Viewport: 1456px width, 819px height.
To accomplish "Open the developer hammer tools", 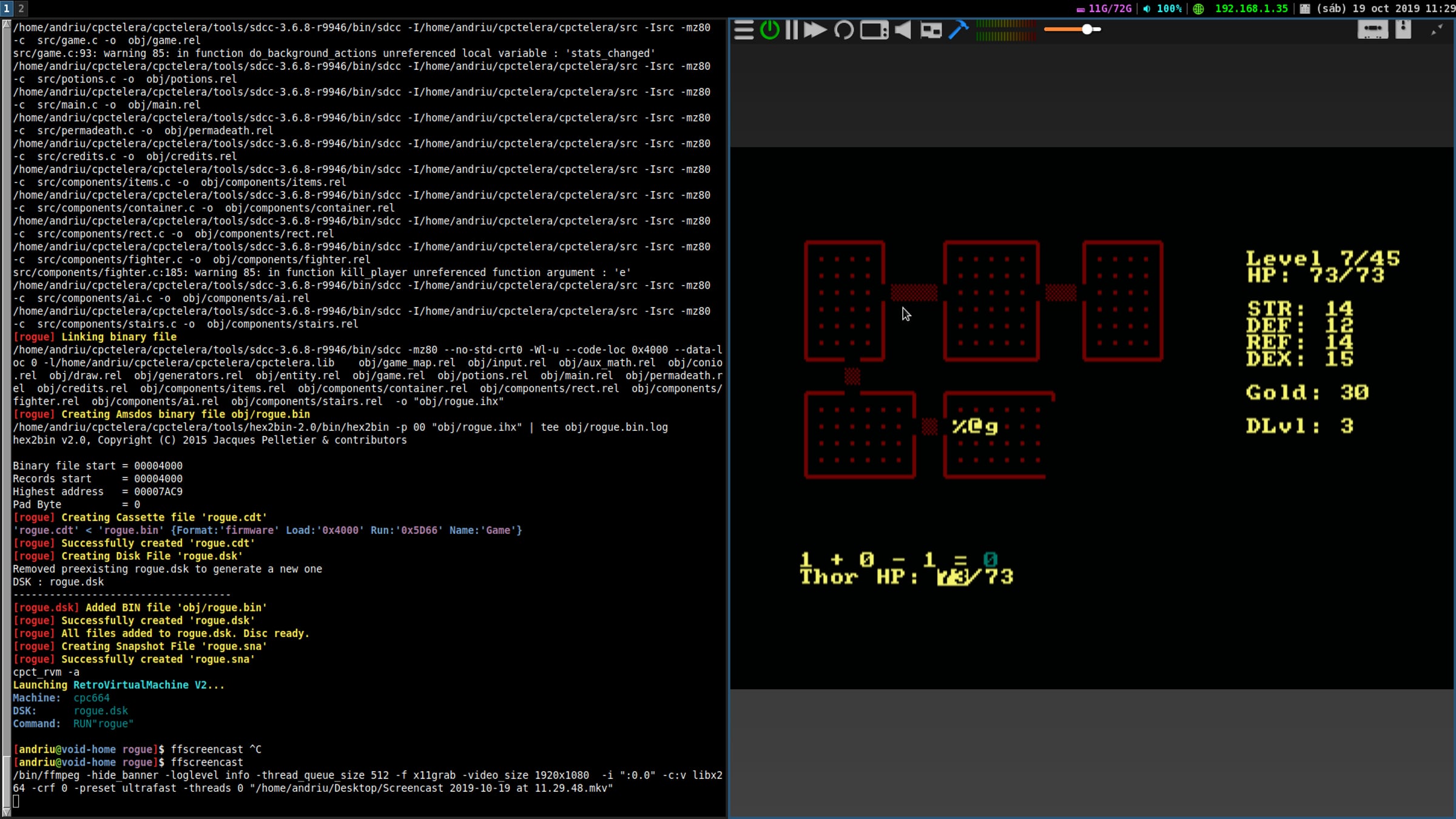I will [958, 30].
